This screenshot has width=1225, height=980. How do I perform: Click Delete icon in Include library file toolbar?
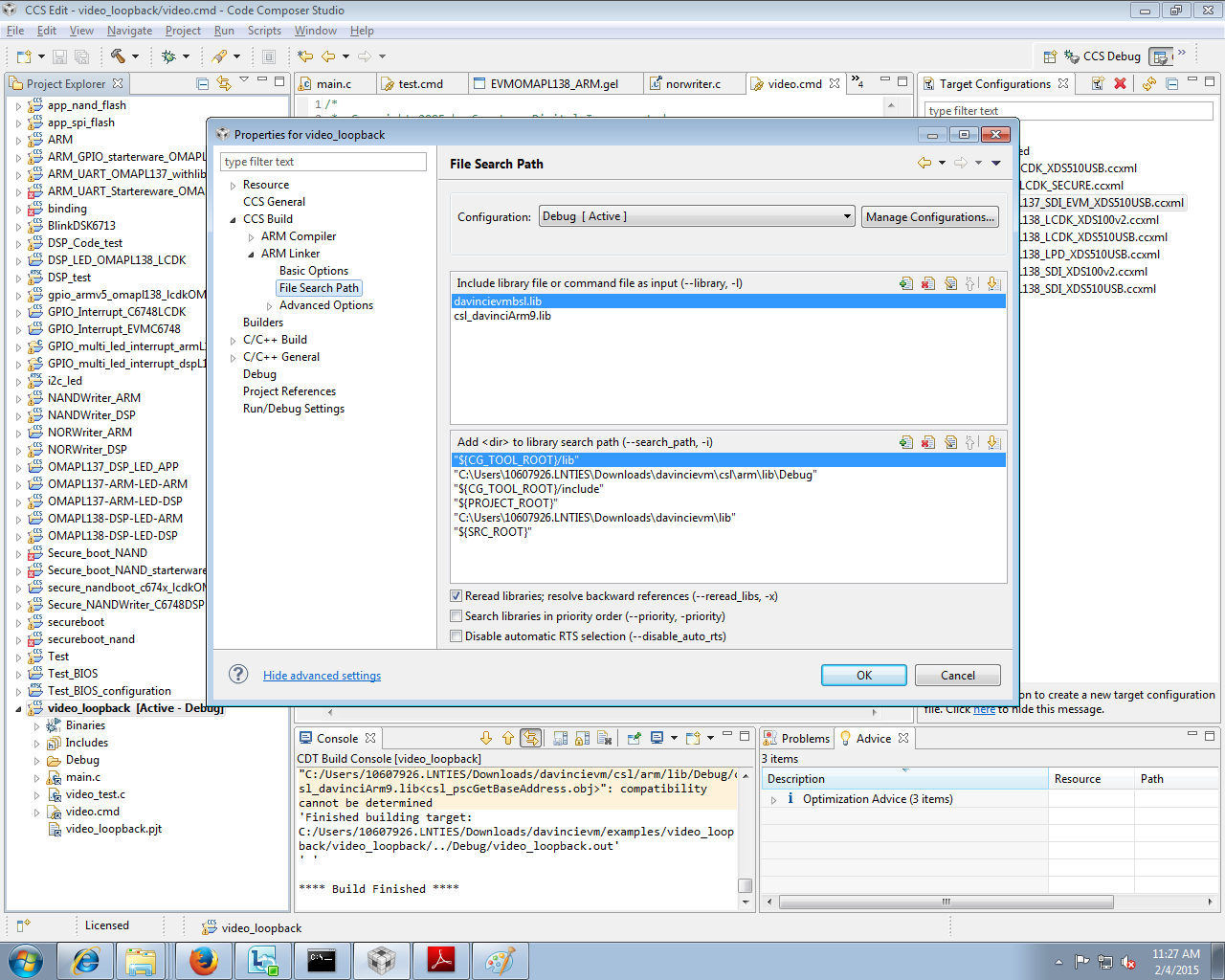928,283
